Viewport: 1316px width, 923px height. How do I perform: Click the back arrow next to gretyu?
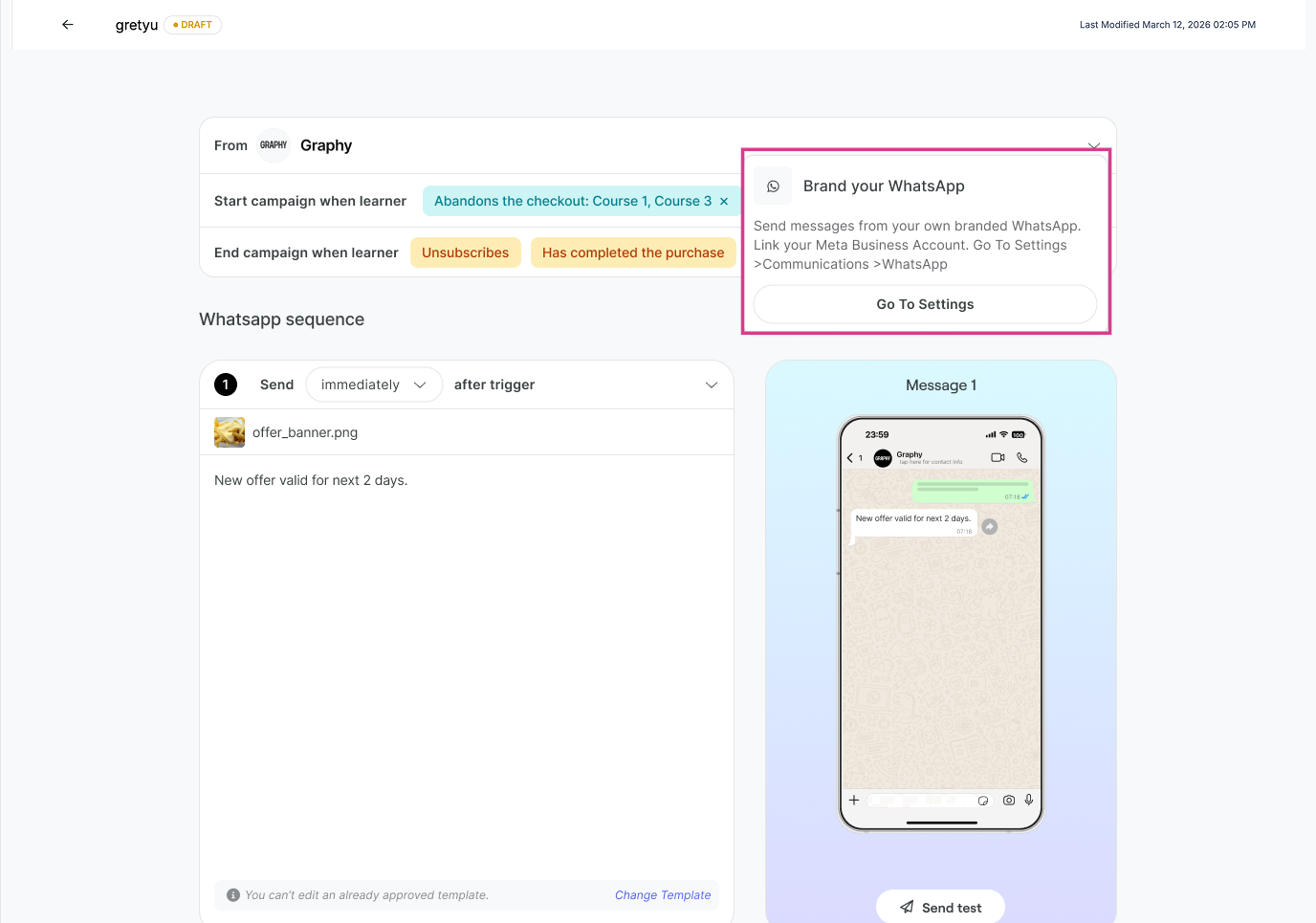tap(68, 25)
